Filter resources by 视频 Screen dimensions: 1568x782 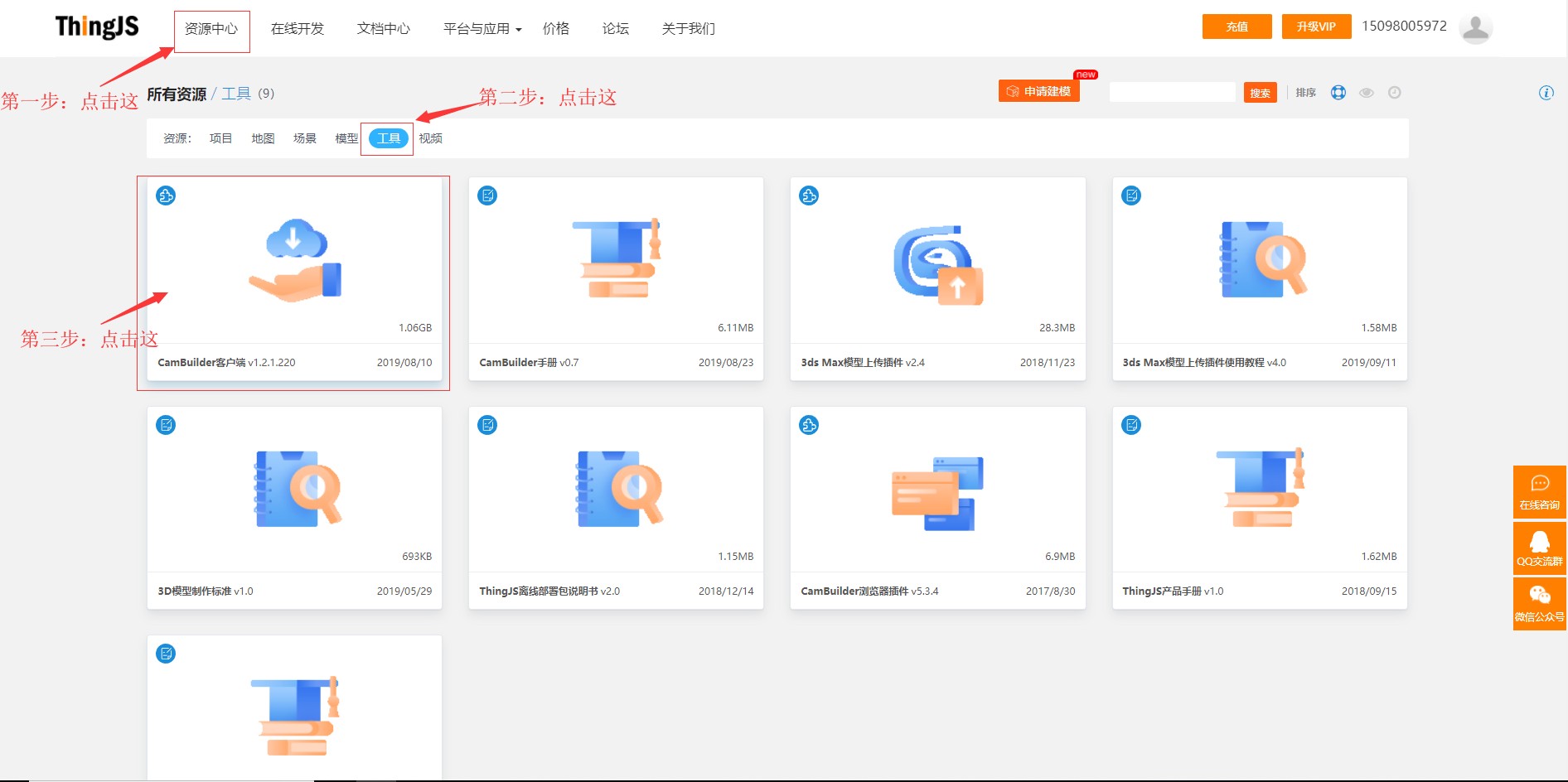point(431,138)
